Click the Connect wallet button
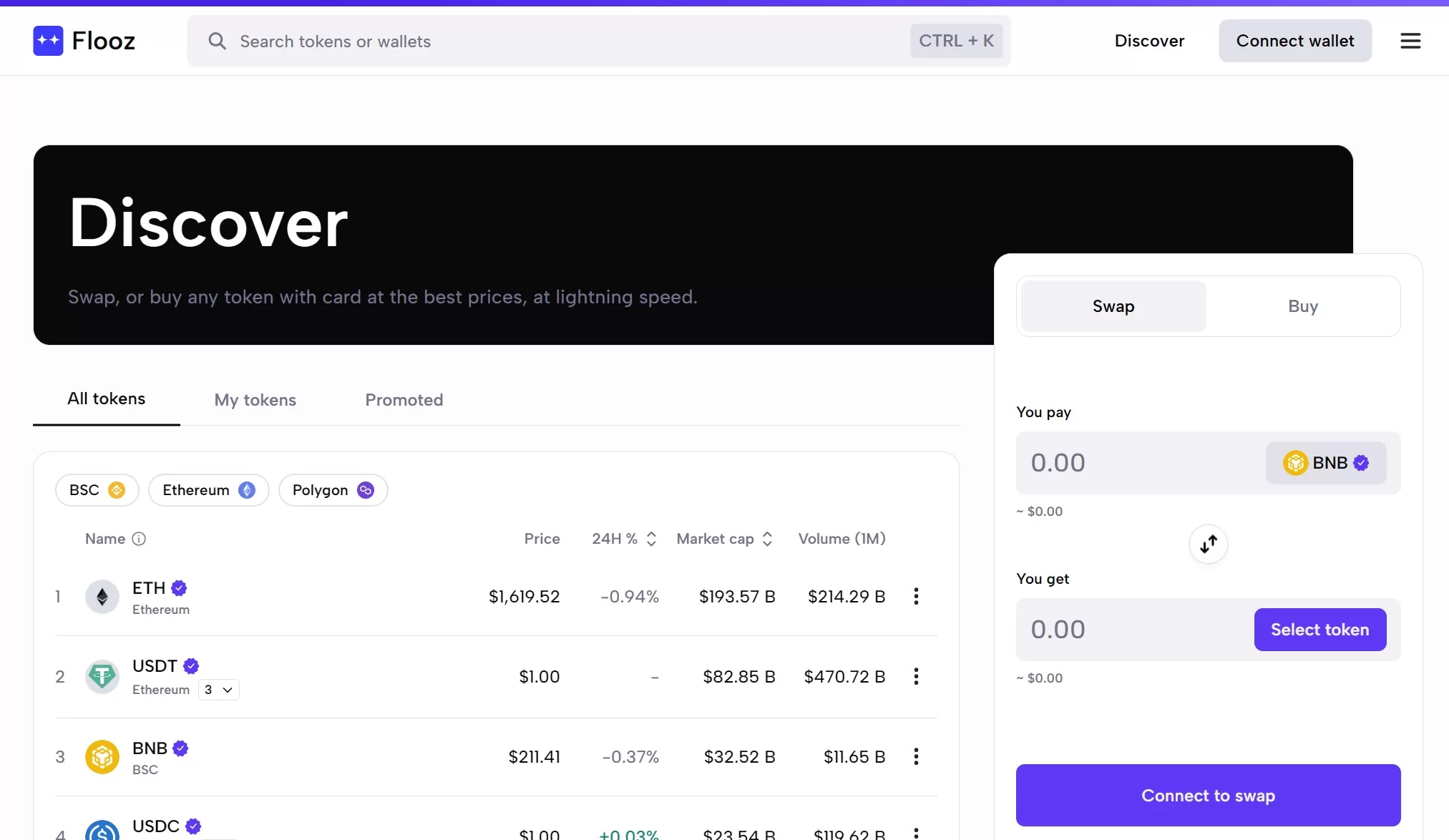1449x840 pixels. 1295,41
